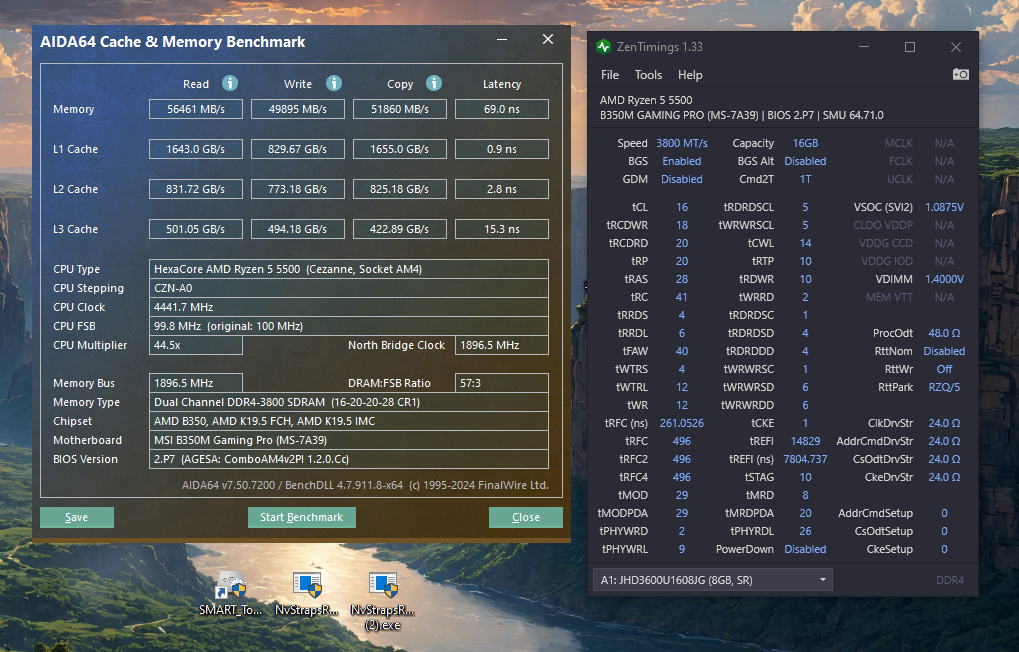Image resolution: width=1019 pixels, height=652 pixels.
Task: Click the BGS Enabled value
Action: point(682,161)
